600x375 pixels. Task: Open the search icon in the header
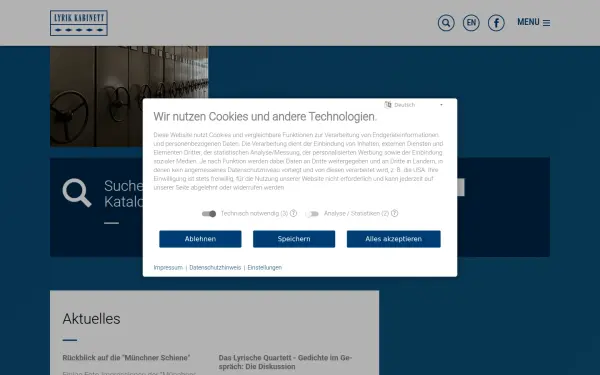pos(446,23)
